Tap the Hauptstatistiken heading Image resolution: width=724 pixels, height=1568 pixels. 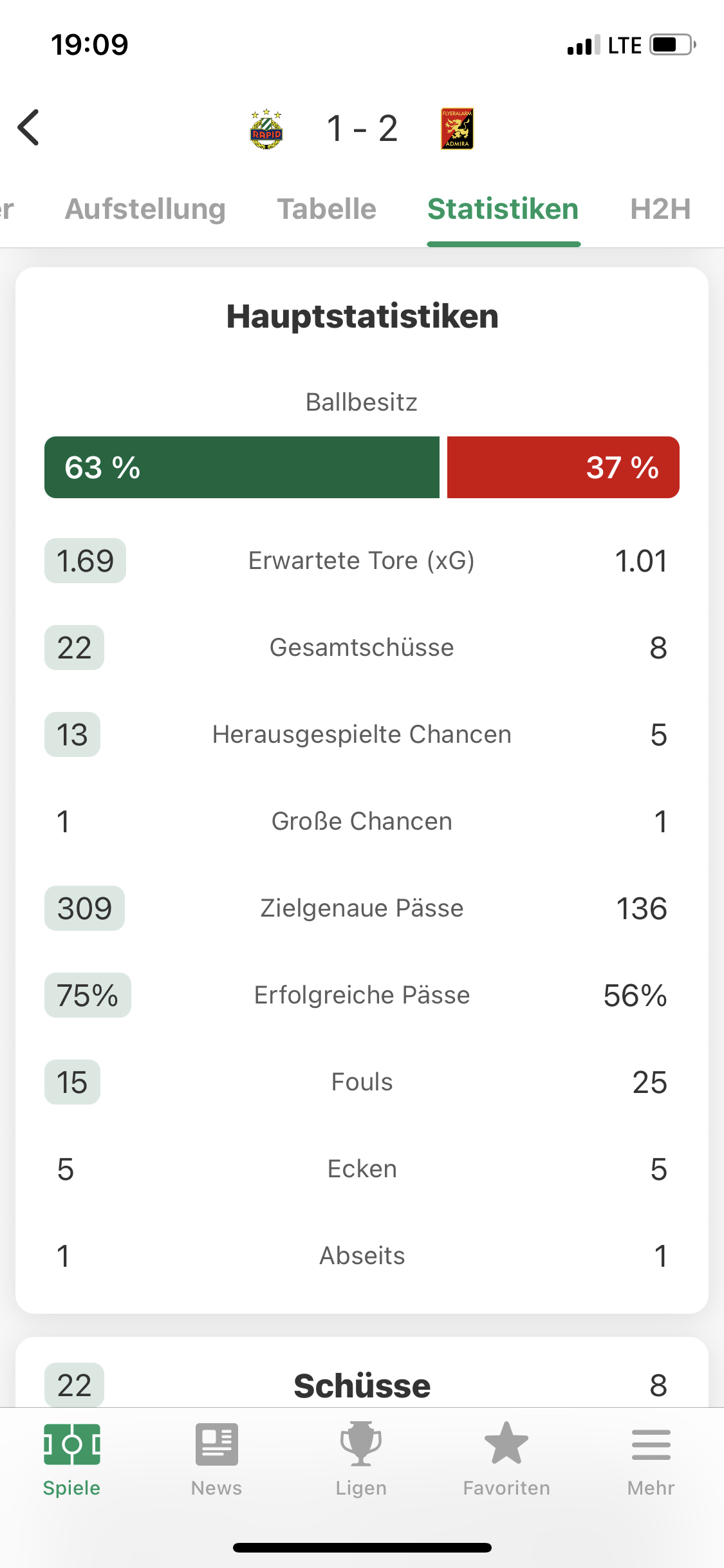[x=362, y=316]
